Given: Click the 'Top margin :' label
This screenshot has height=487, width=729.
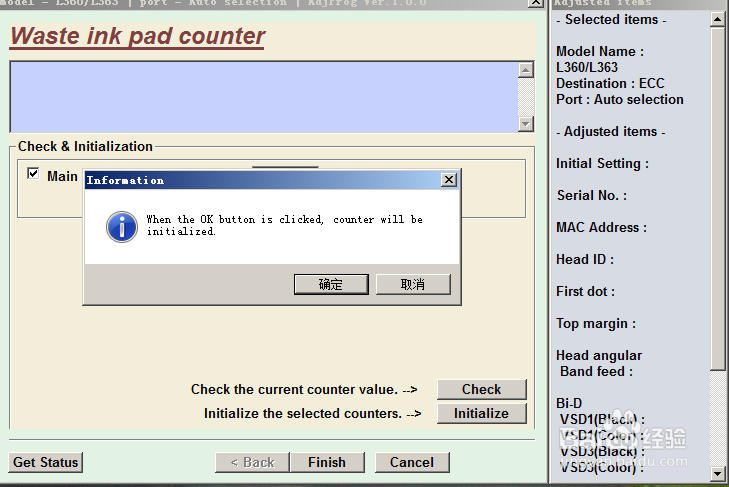Looking at the screenshot, I should tap(596, 323).
